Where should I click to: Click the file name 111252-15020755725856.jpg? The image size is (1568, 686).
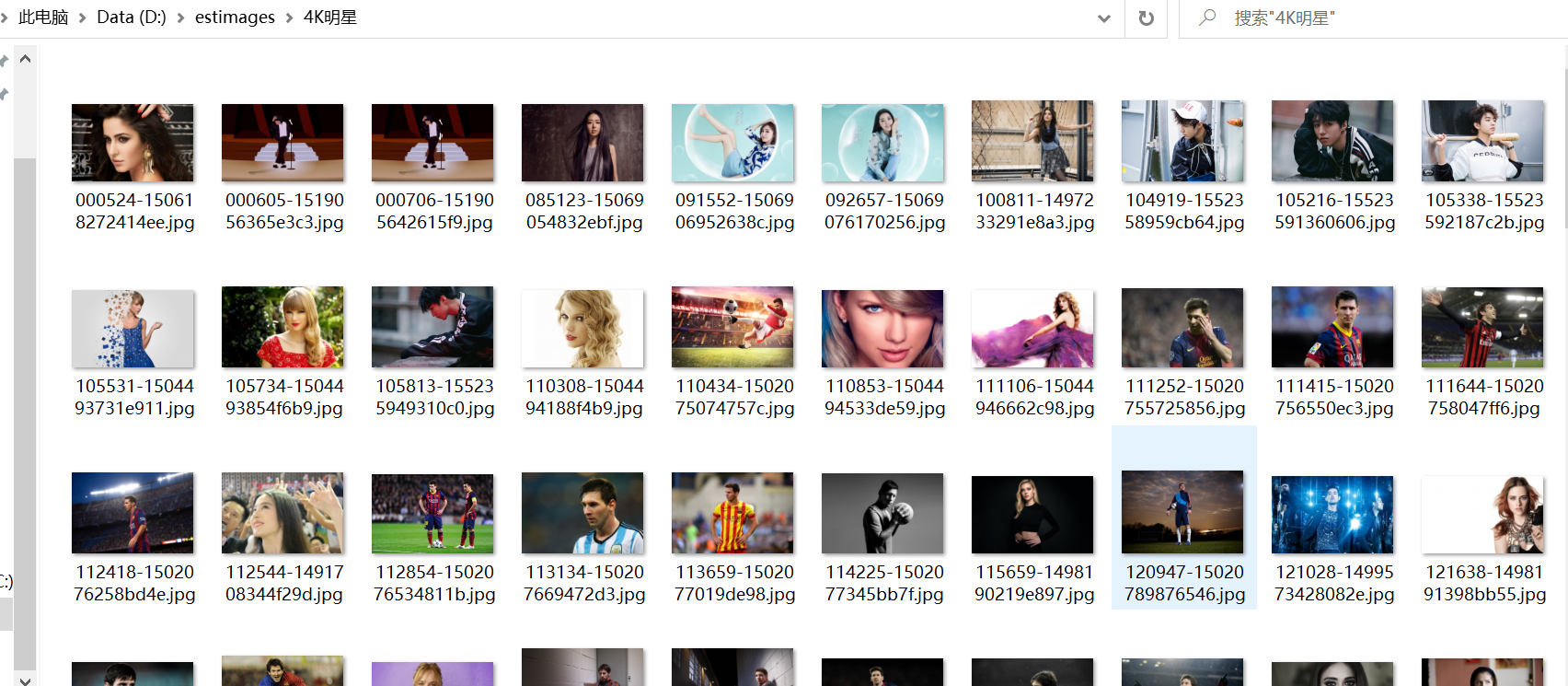click(x=1184, y=397)
